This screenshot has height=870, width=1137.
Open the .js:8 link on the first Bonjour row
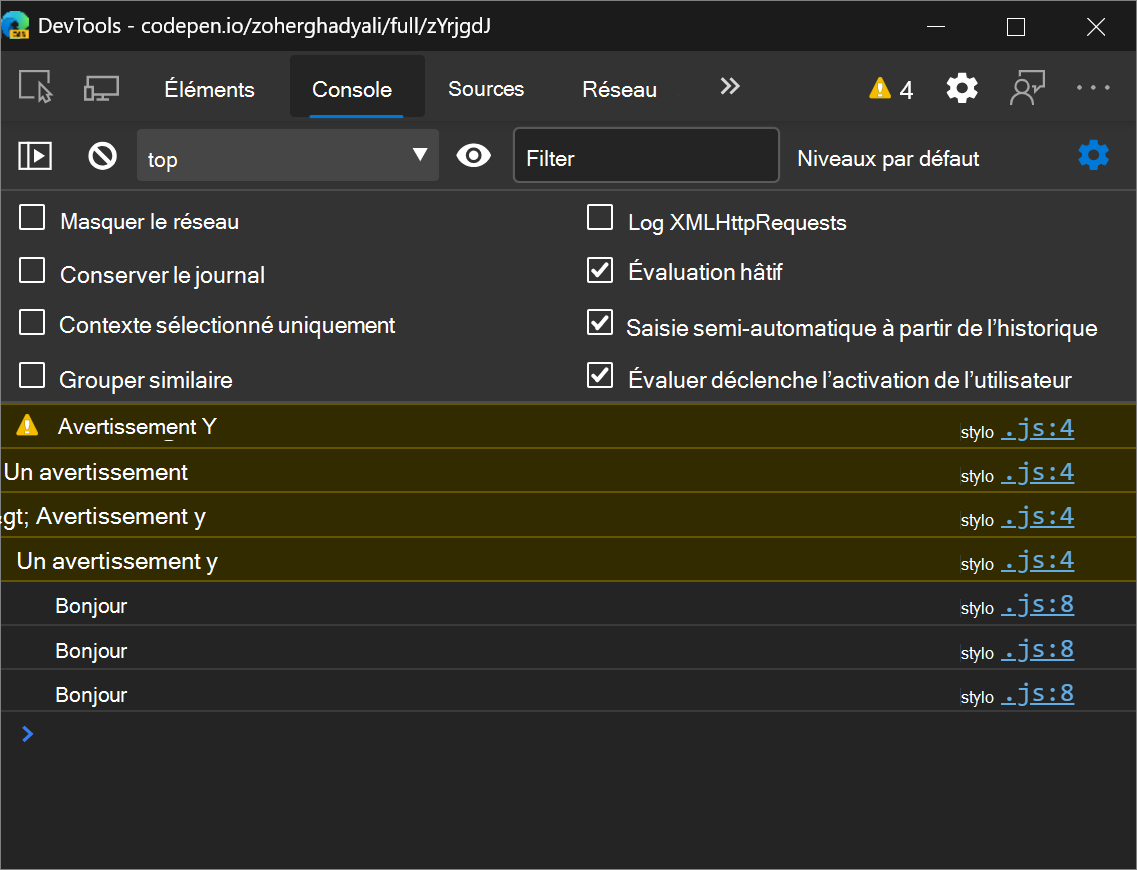point(1037,605)
